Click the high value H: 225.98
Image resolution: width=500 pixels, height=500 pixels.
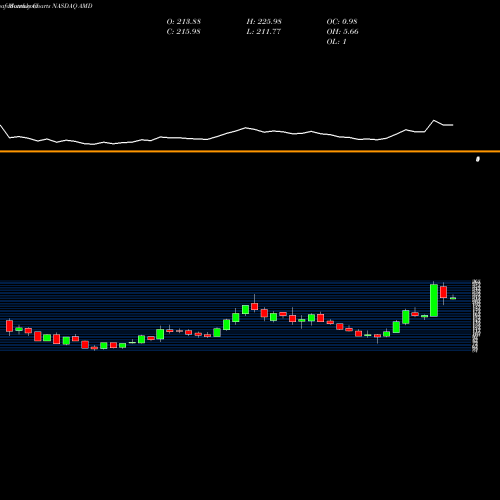264,21
